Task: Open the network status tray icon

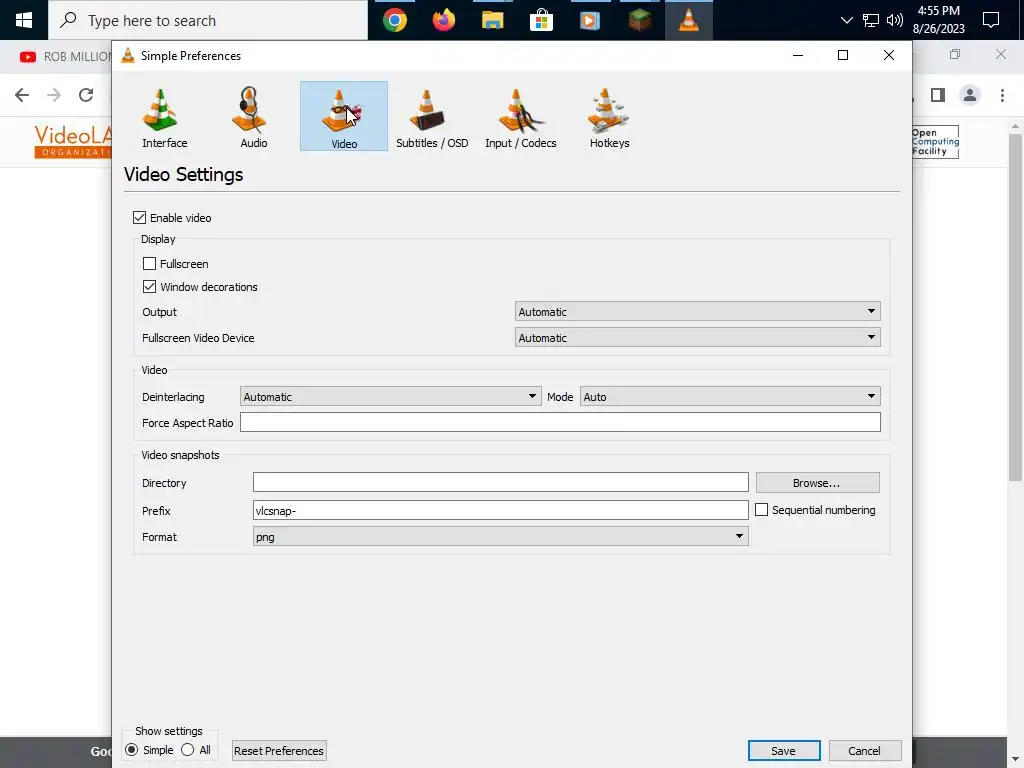Action: 871,20
